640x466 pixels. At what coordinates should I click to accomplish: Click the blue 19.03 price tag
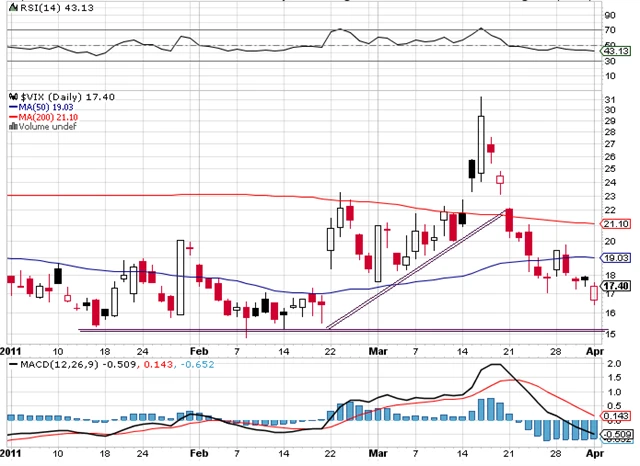[x=617, y=258]
